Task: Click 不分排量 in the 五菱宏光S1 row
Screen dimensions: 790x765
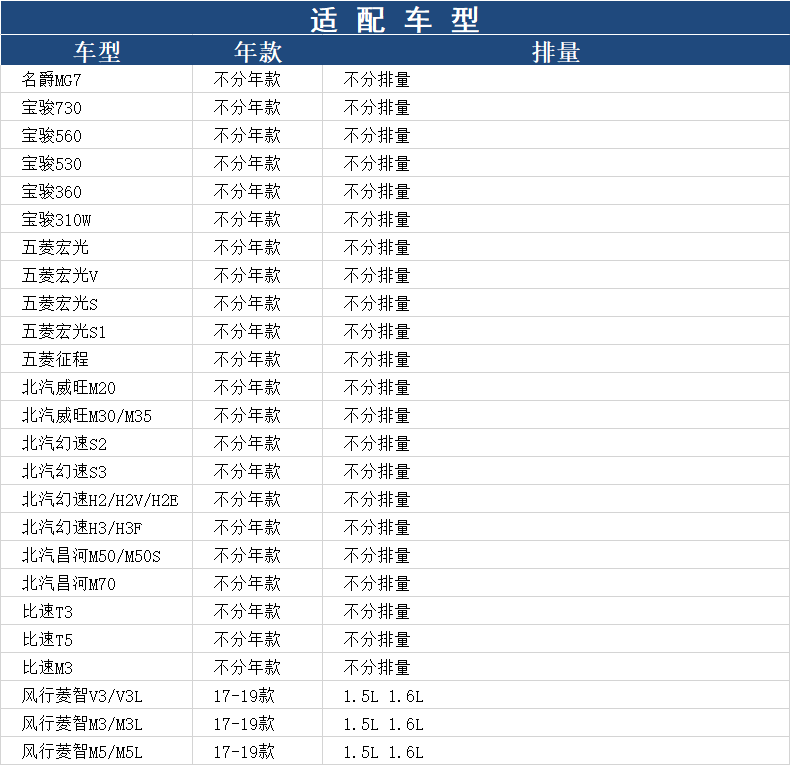Action: pyautogui.click(x=377, y=332)
